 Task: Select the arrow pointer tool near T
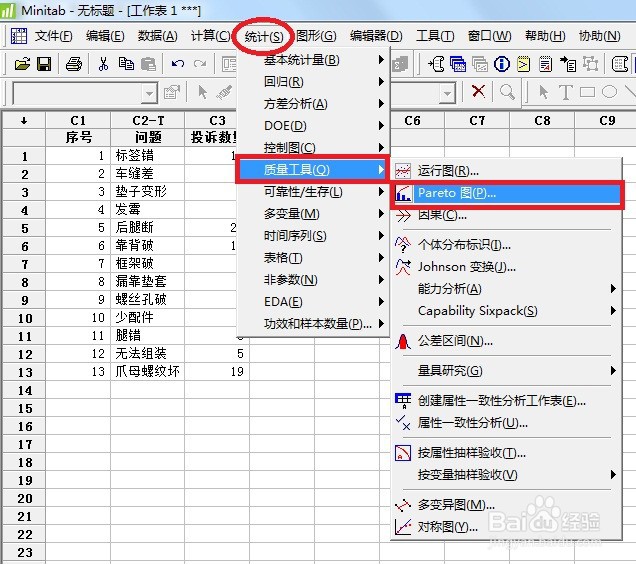pos(544,92)
